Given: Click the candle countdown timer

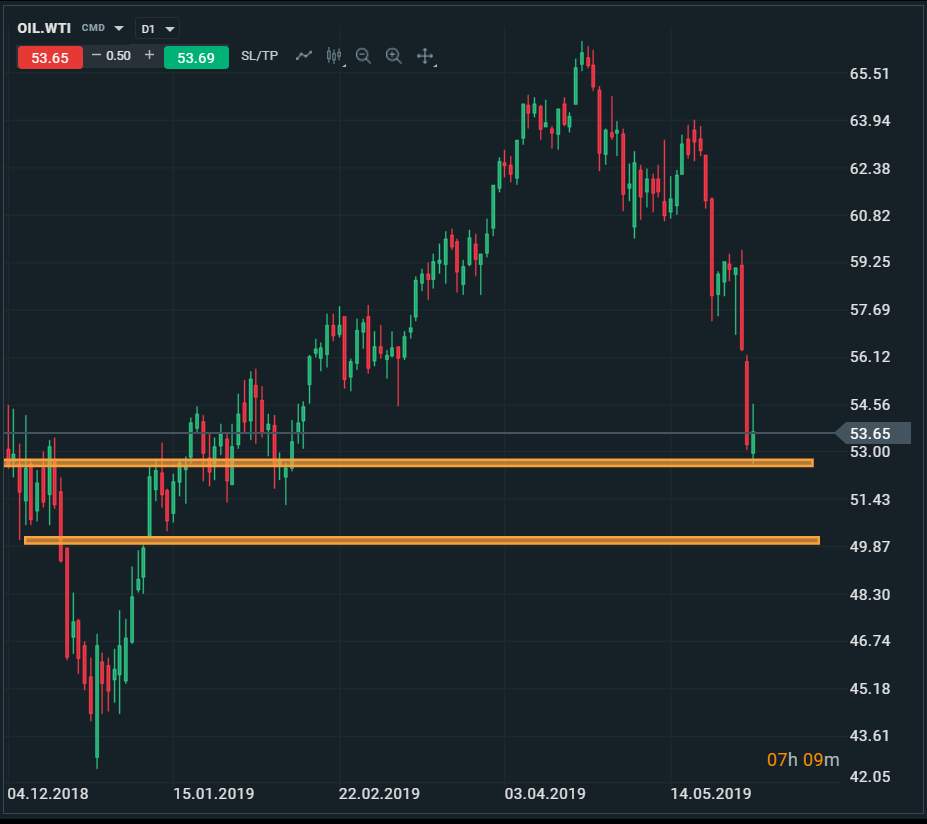Looking at the screenshot, I should (x=802, y=760).
